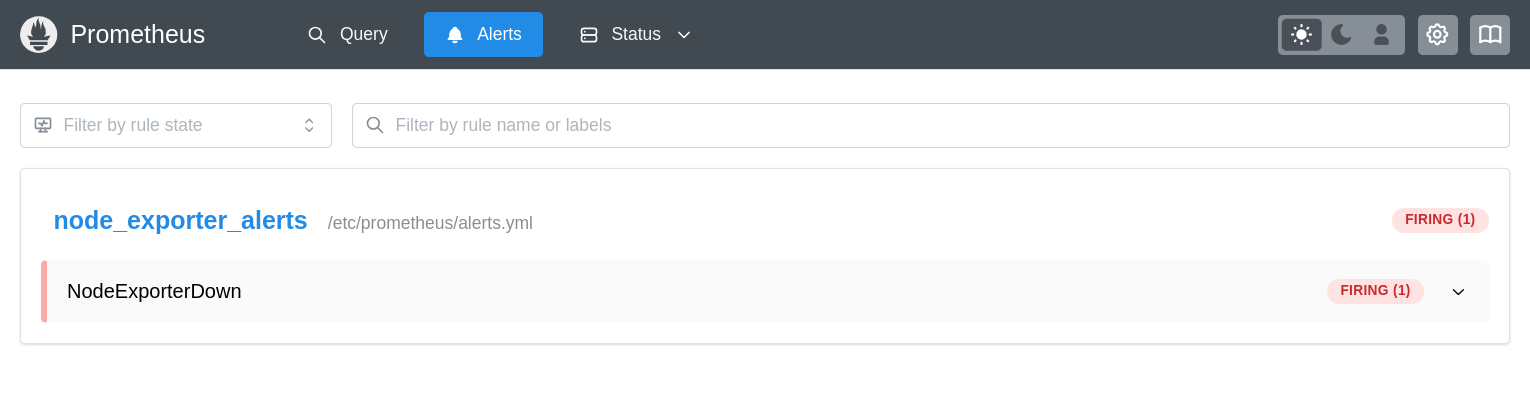Click the Prometheus flame logo icon
The image size is (1530, 393).
38,34
